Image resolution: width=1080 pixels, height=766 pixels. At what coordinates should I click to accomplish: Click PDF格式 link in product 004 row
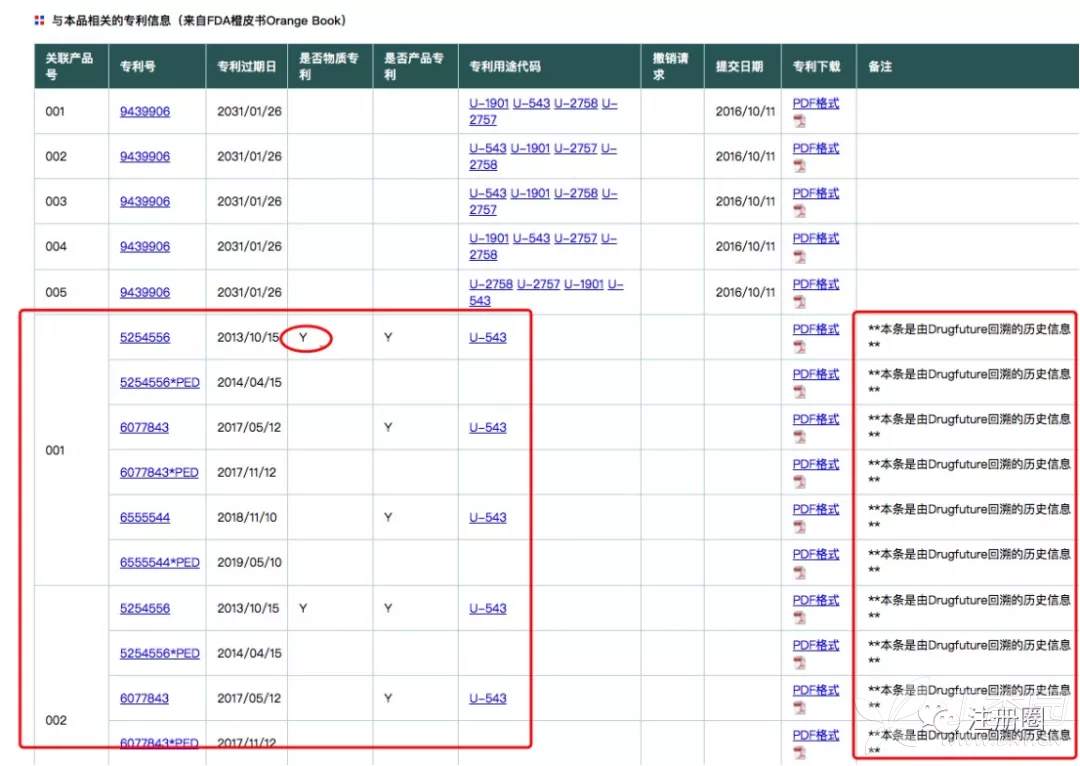(816, 238)
